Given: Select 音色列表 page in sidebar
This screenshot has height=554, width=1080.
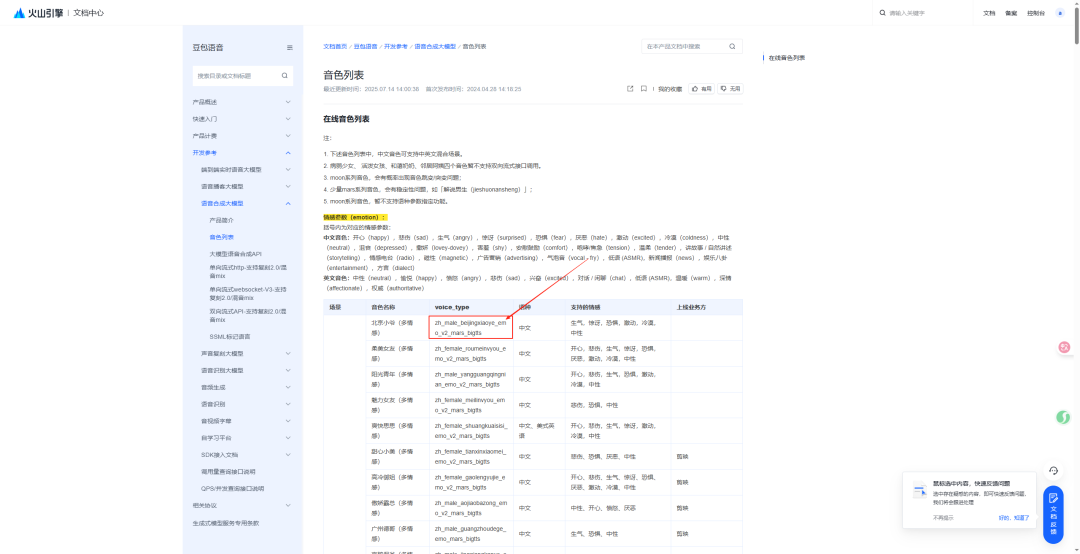Looking at the screenshot, I should click(x=222, y=237).
